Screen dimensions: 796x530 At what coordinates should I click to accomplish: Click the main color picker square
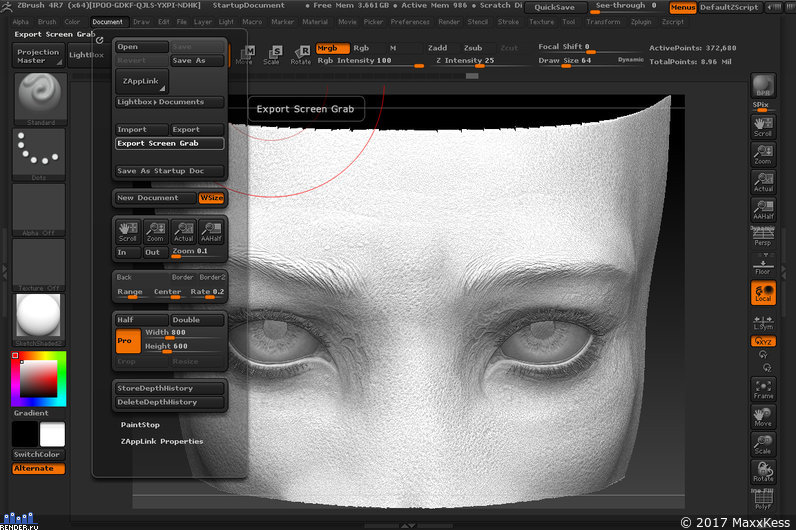coord(39,379)
